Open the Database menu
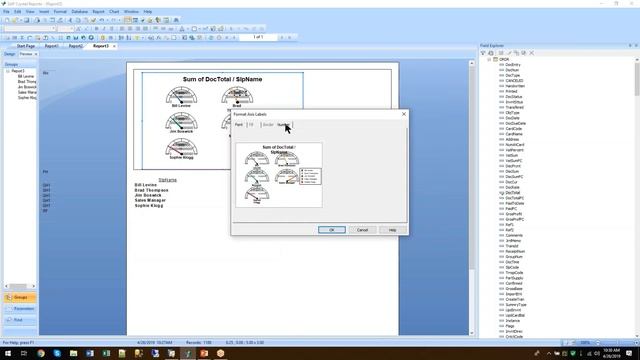Screen dimensions: 640x360 (x=80, y=11)
